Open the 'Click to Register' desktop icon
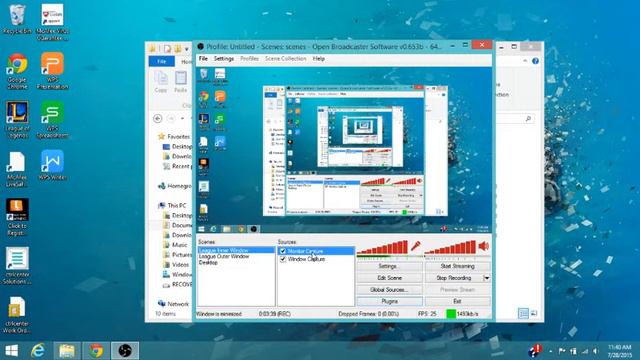This screenshot has width=640, height=360. (x=17, y=217)
